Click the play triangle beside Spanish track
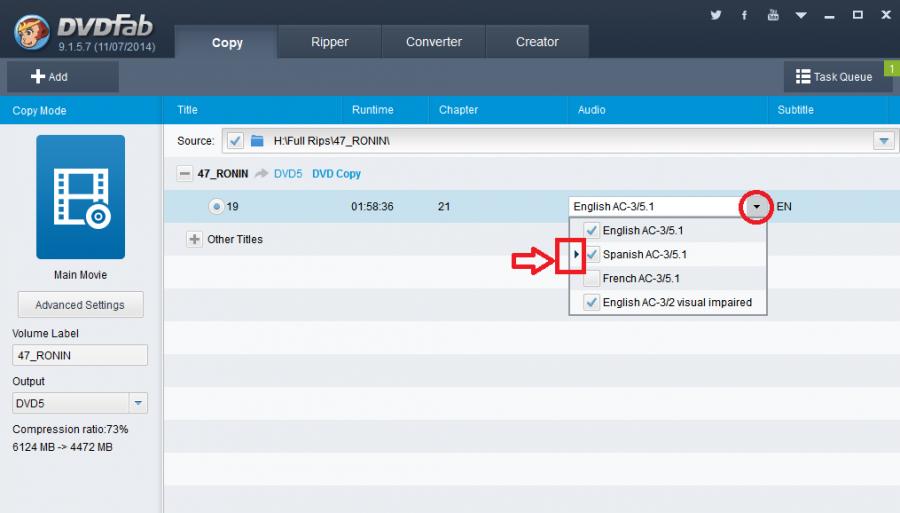 coord(576,254)
